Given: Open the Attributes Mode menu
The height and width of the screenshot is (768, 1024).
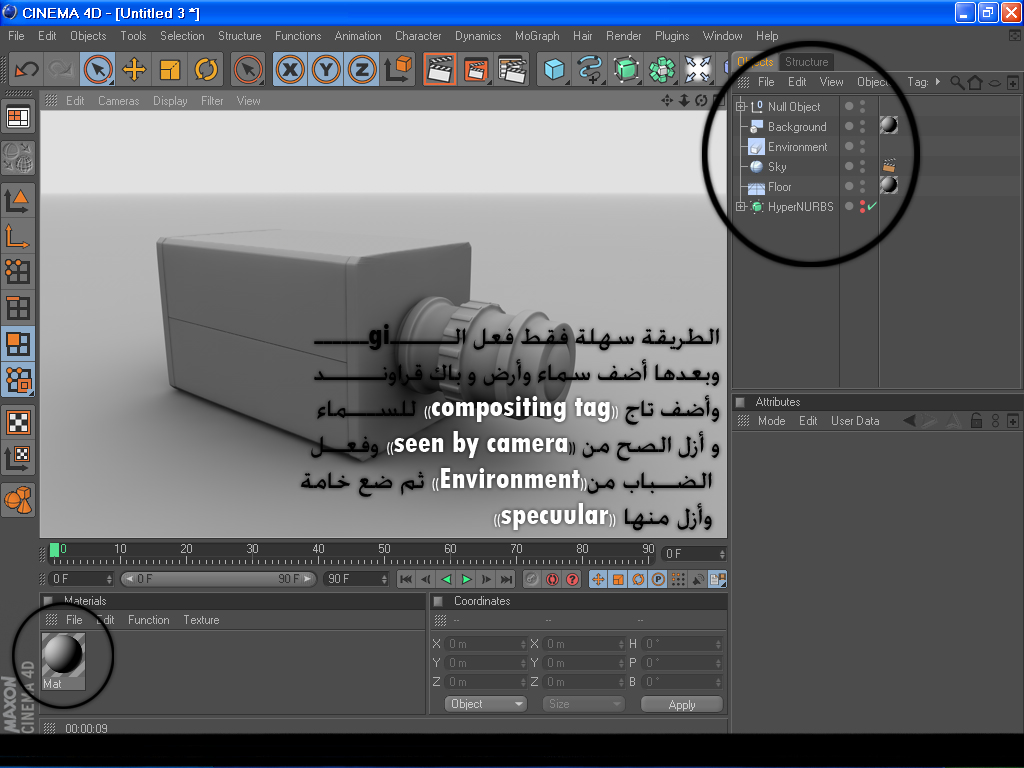Looking at the screenshot, I should (x=771, y=421).
